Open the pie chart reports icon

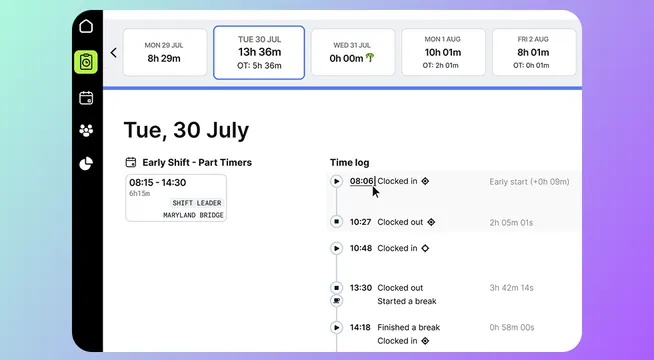[x=86, y=164]
